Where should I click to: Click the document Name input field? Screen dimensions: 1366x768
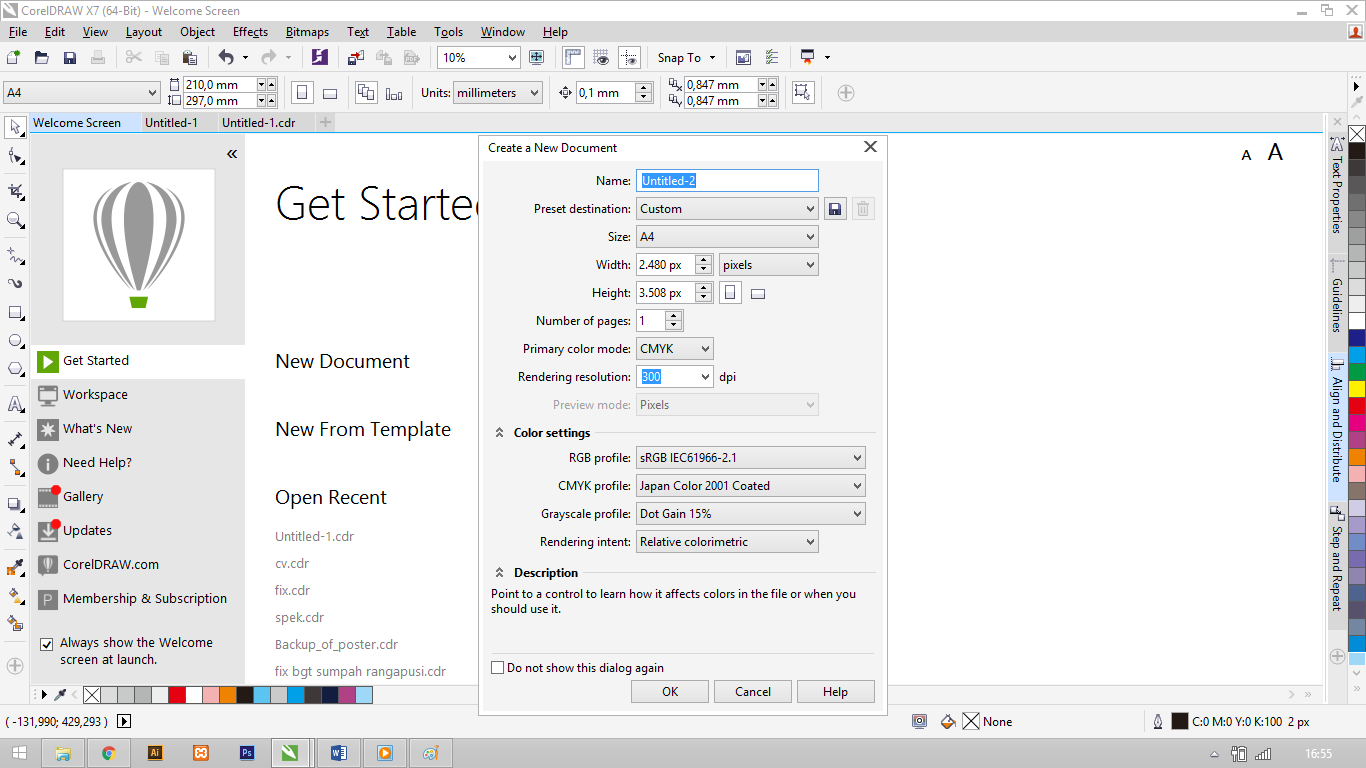pyautogui.click(x=727, y=180)
